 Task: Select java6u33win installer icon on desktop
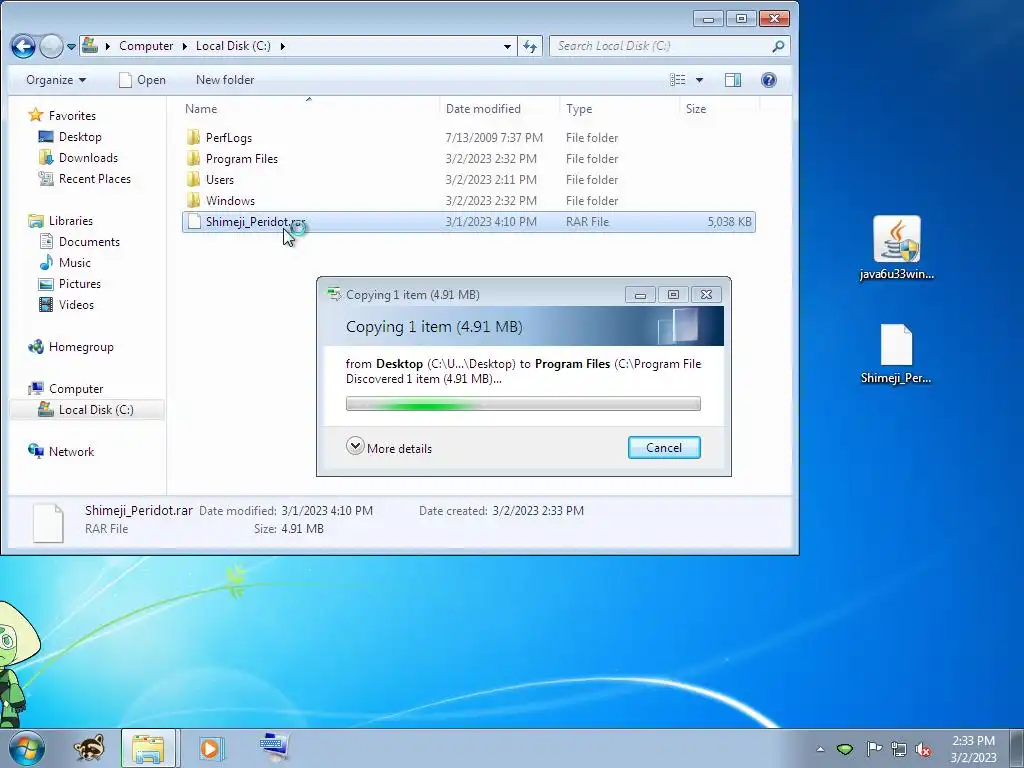[897, 248]
